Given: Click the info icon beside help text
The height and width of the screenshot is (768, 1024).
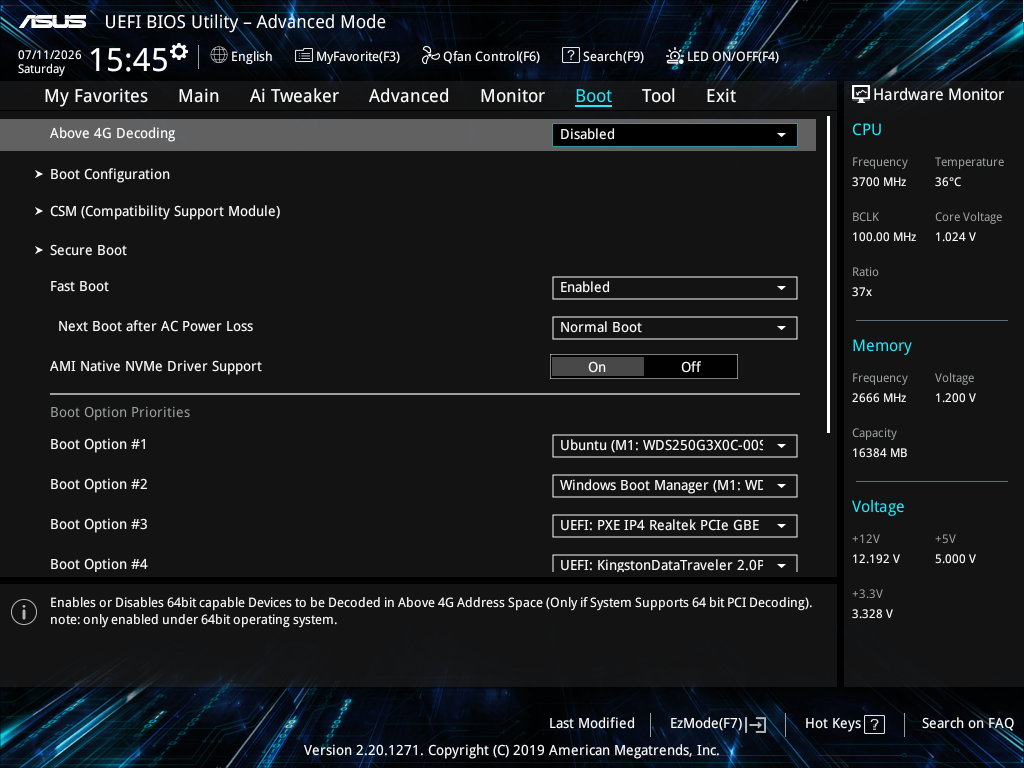Looking at the screenshot, I should [x=24, y=612].
